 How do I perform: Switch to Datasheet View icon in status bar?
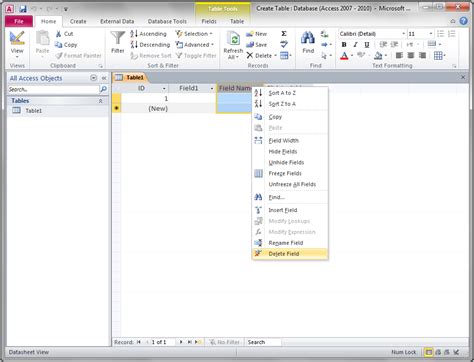429,352
